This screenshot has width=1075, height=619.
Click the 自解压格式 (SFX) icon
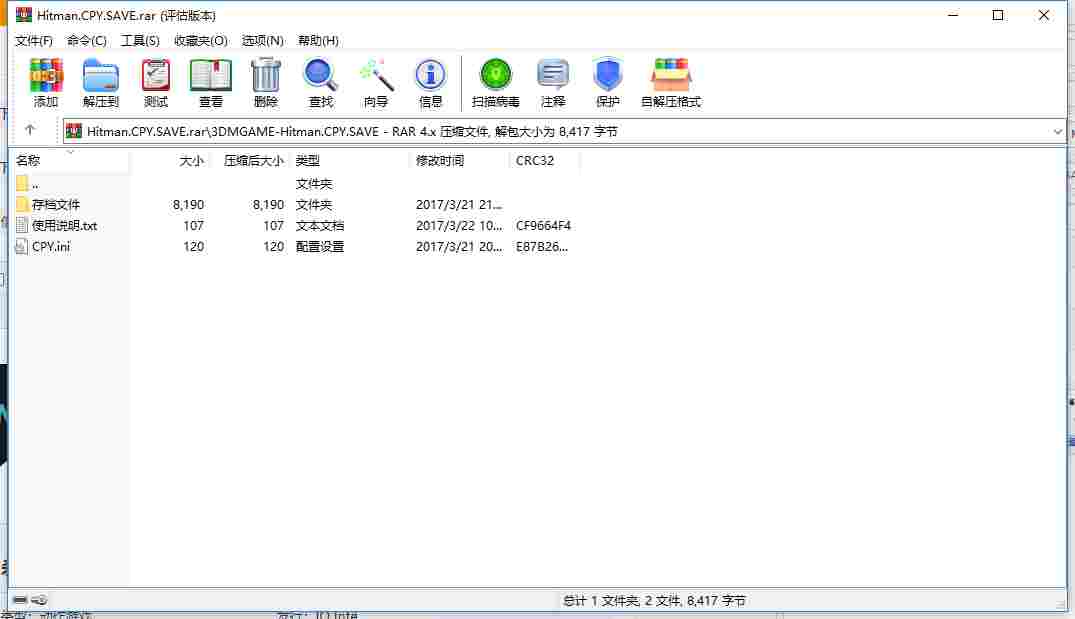tap(671, 75)
